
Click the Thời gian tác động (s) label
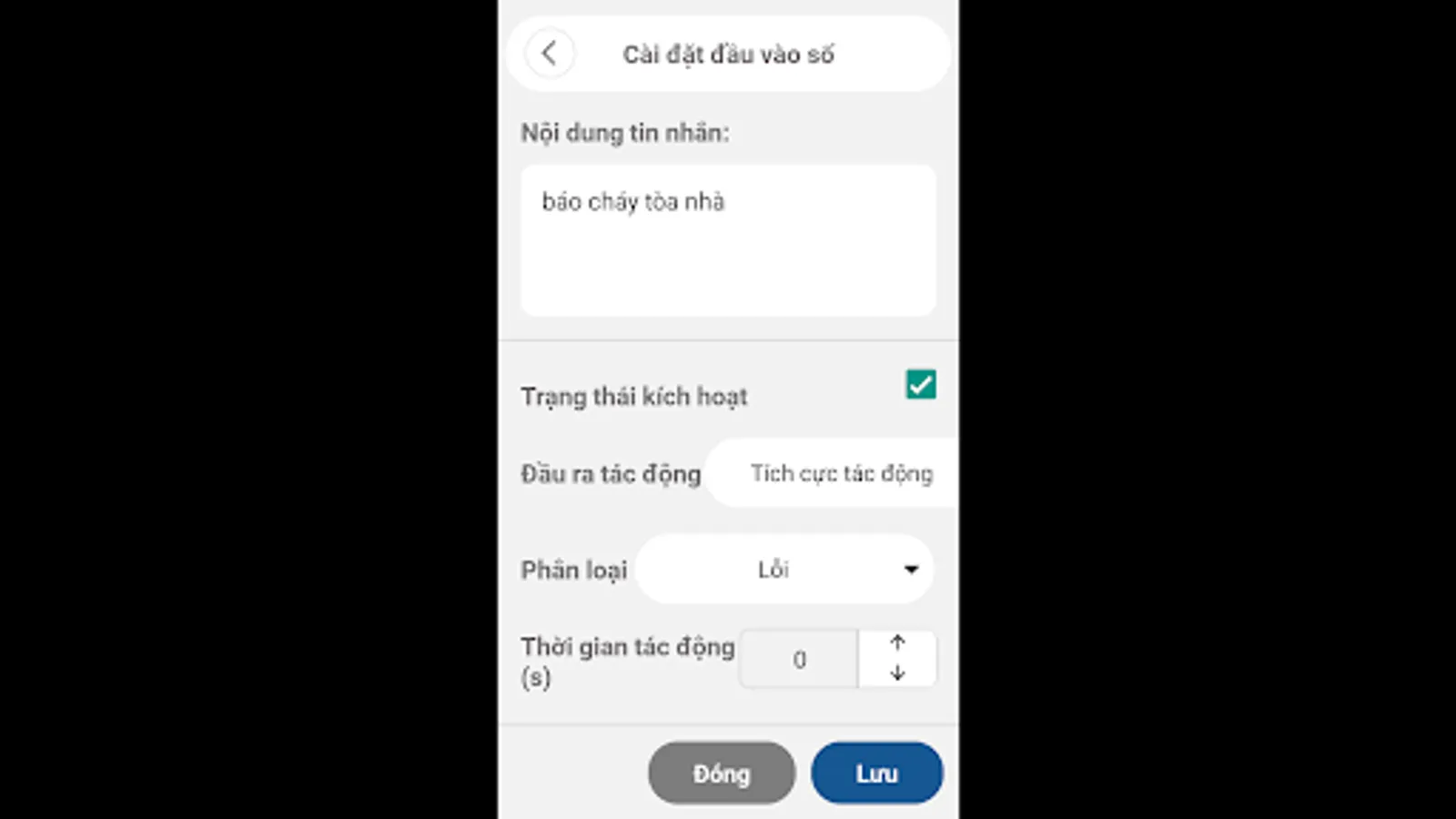click(x=627, y=662)
